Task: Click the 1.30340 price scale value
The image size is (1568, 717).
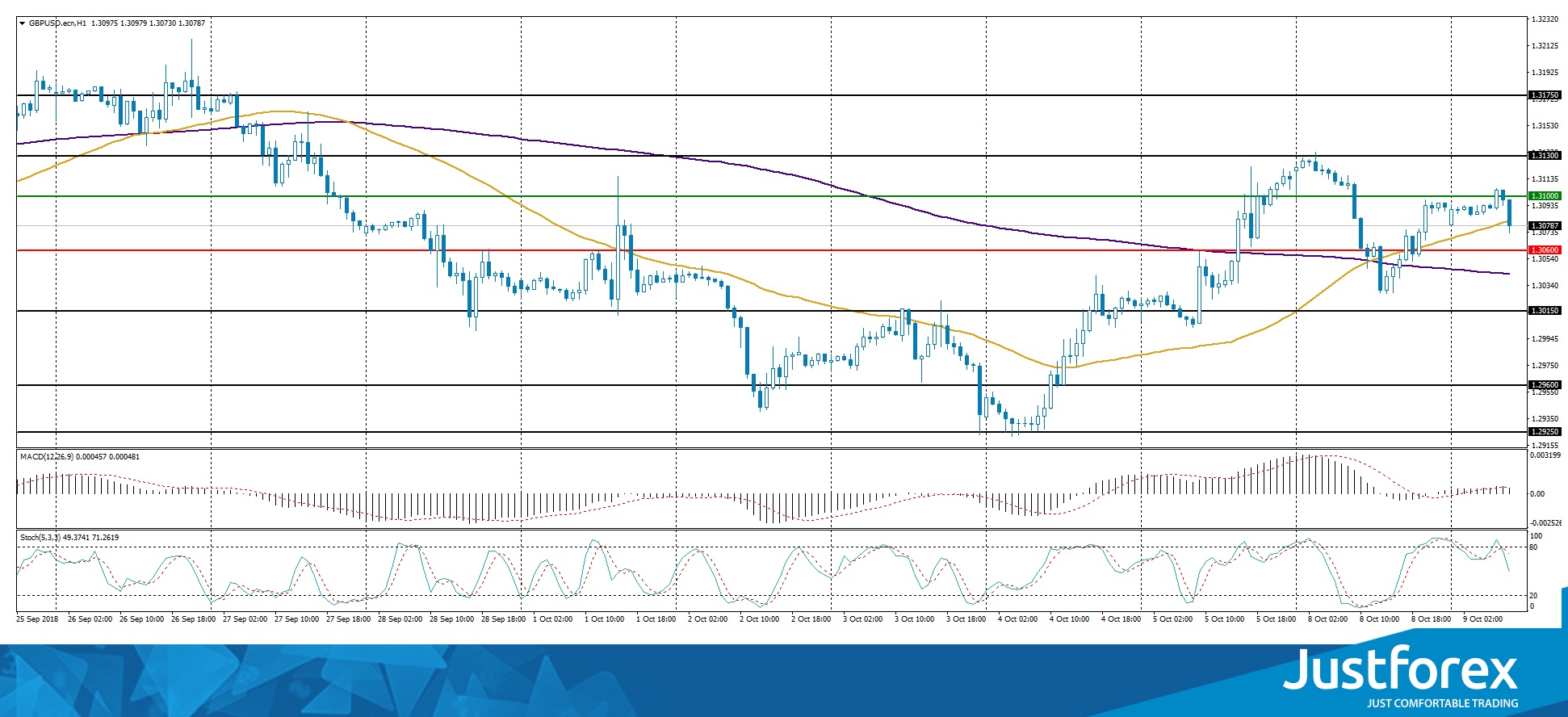Action: click(1545, 286)
